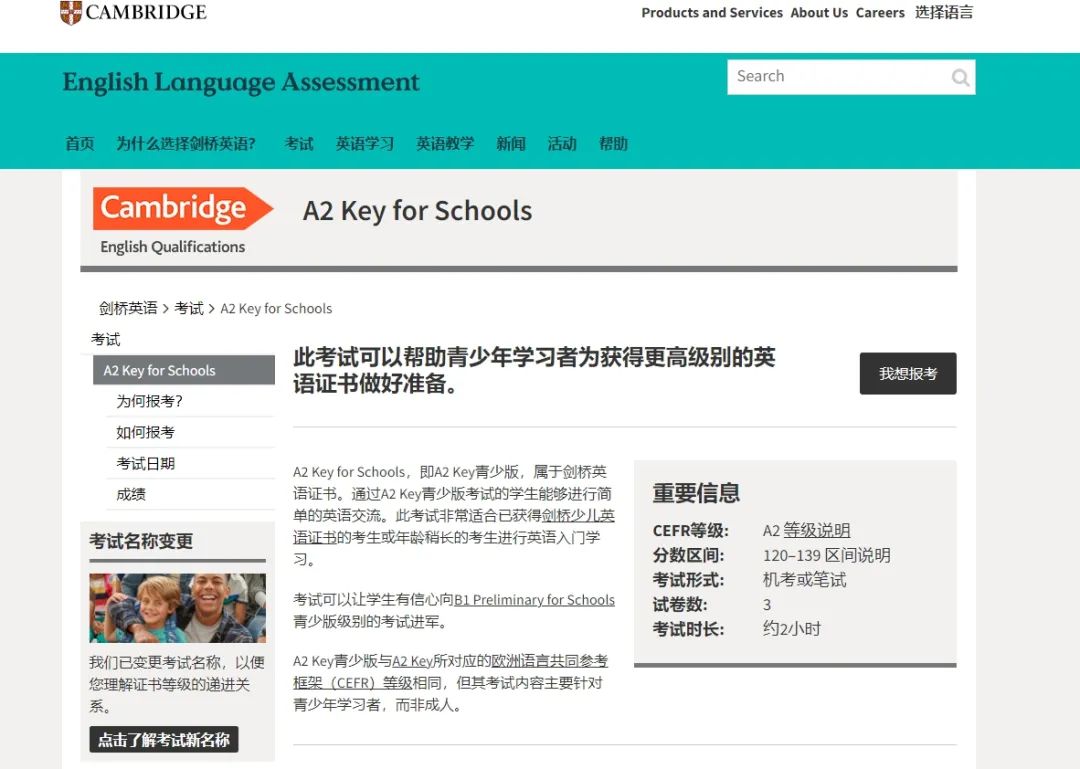Click the 我想报考 button
The width and height of the screenshot is (1080, 769).
click(x=908, y=373)
